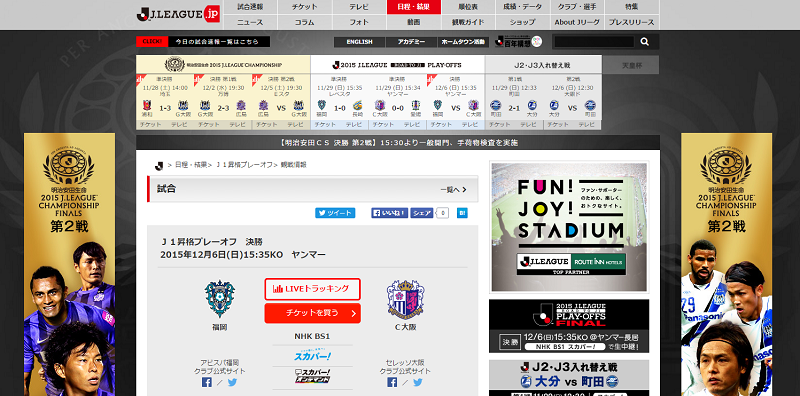
Task: Click the ツイート tweet button
Action: tap(335, 213)
